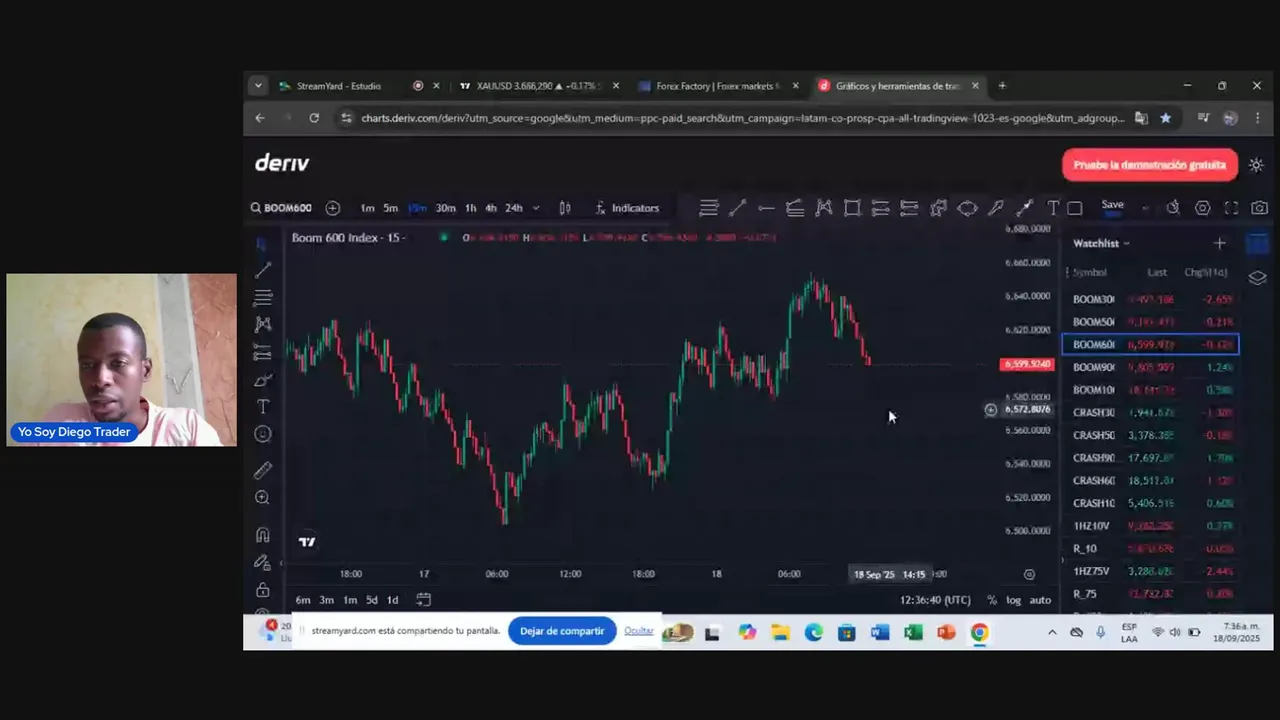
Task: Select the brush tool in left sidebar
Action: [263, 380]
